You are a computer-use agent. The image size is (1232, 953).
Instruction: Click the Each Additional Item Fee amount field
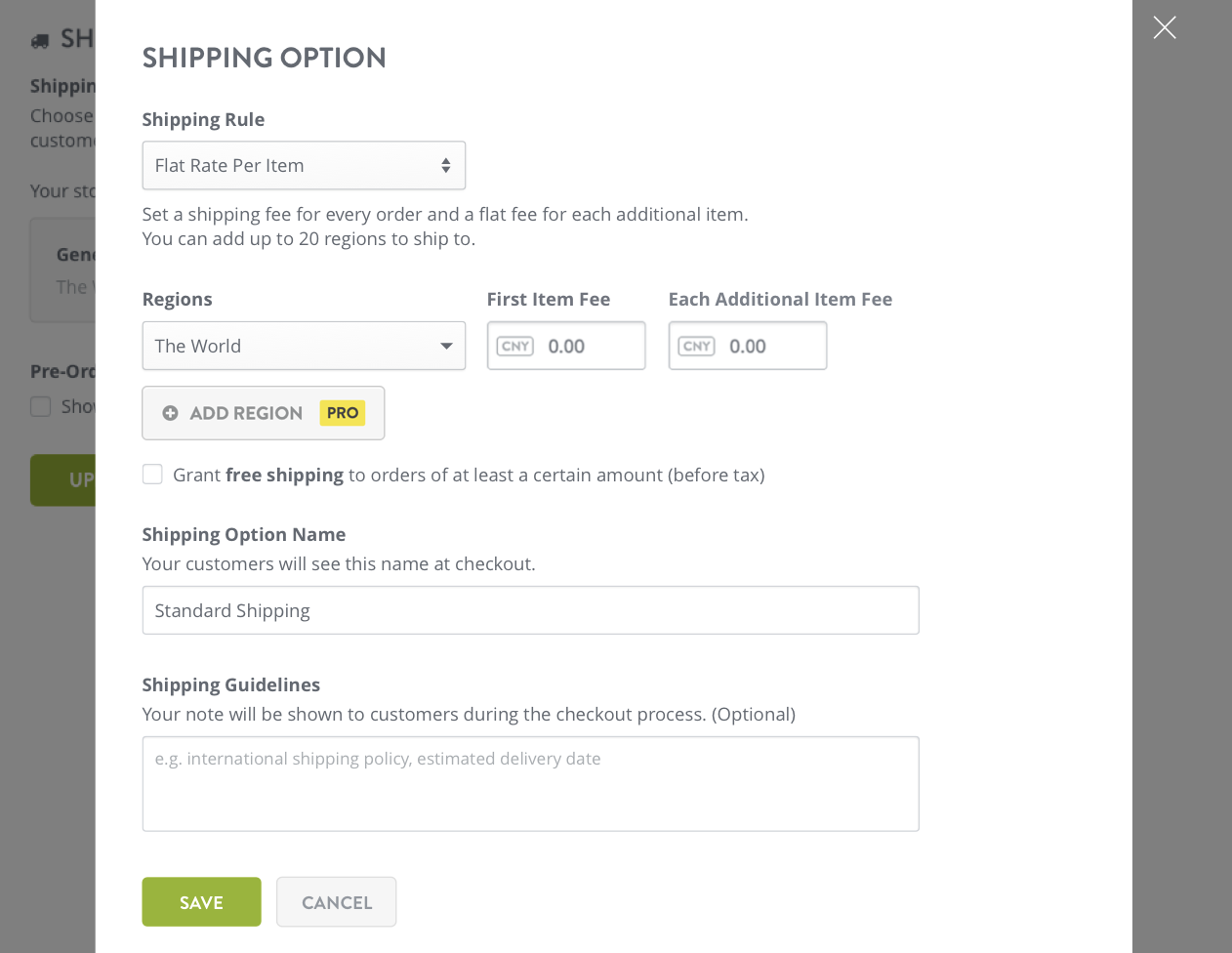748,346
